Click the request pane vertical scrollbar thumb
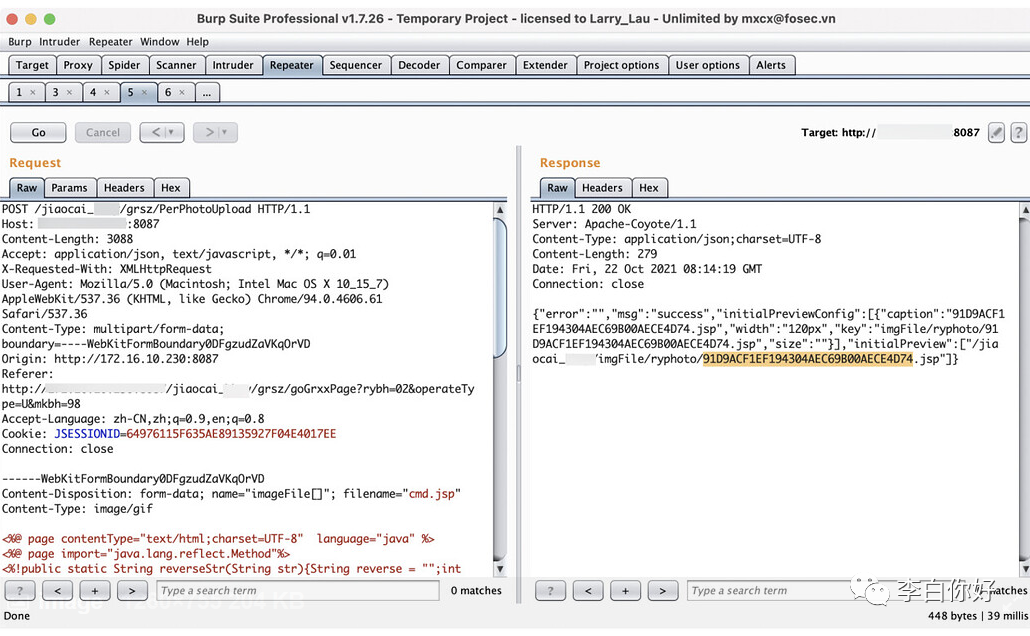Viewport: 1030px width, 636px height. [500, 288]
